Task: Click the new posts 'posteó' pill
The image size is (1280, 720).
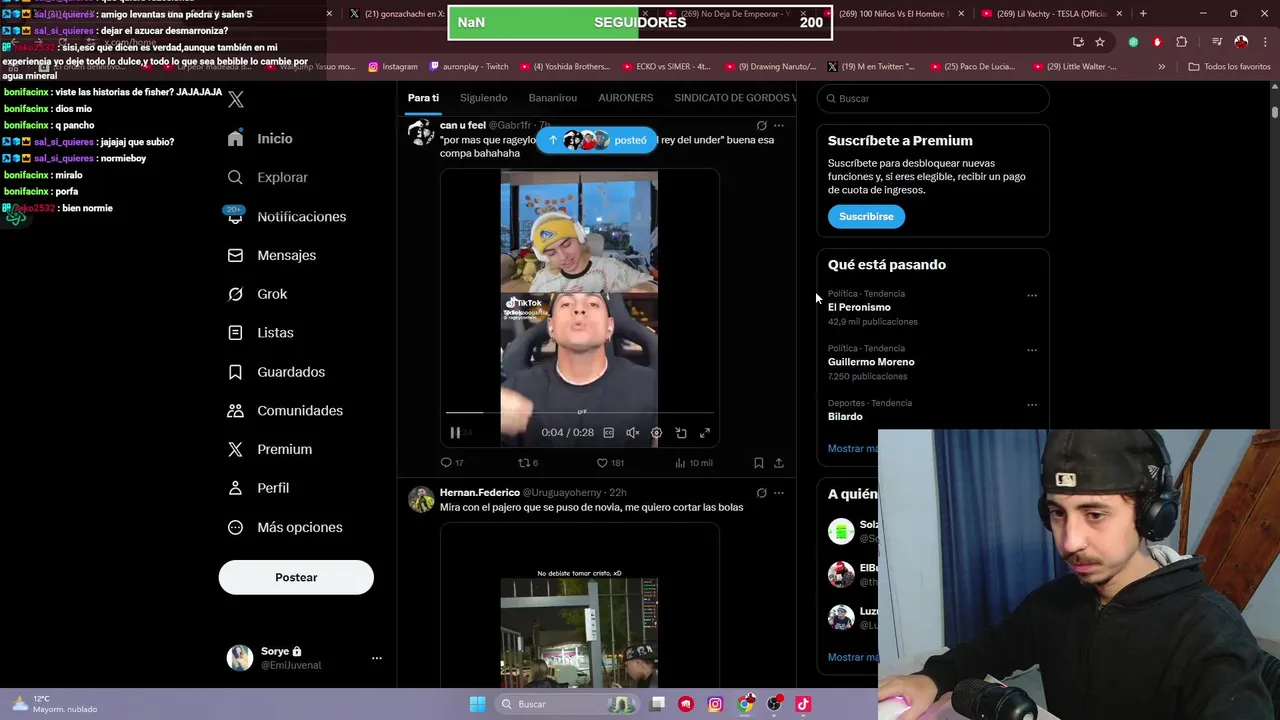Action: point(597,140)
